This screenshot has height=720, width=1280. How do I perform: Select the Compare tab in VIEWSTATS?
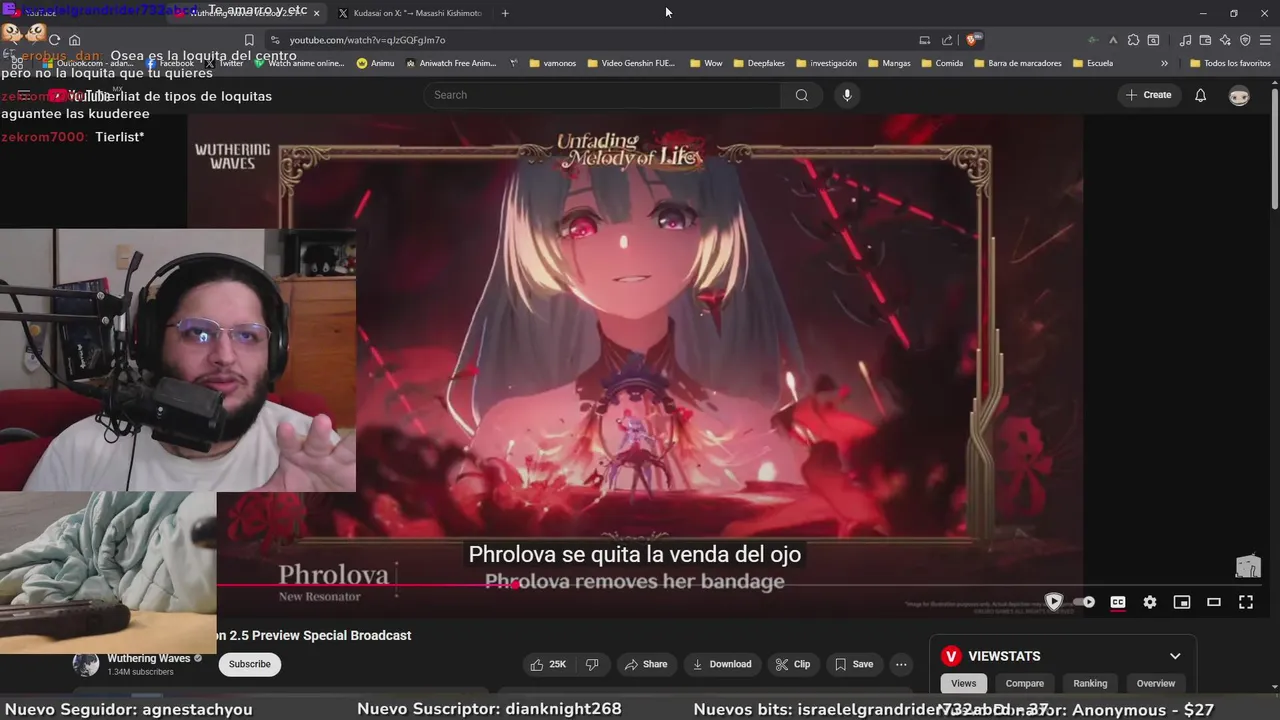pyautogui.click(x=1024, y=683)
